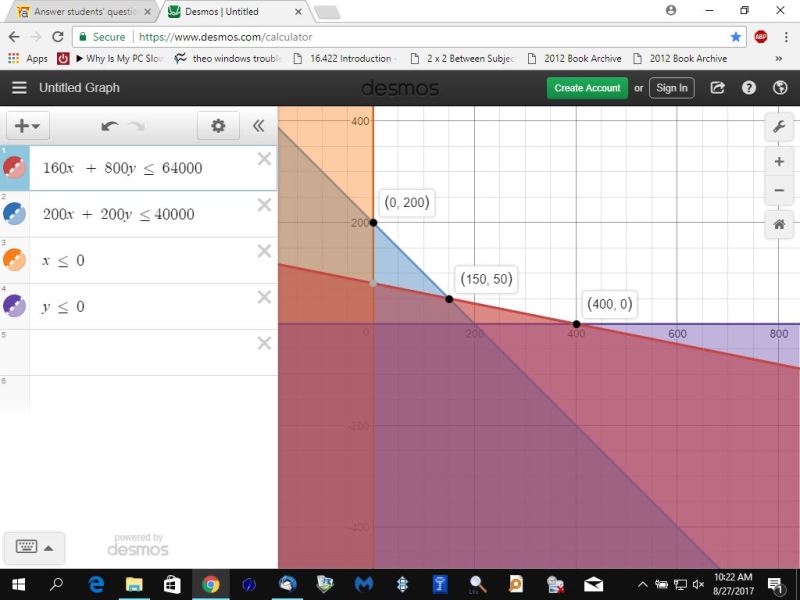Redo the last undone edit
This screenshot has width=800, height=600.
coord(137,126)
